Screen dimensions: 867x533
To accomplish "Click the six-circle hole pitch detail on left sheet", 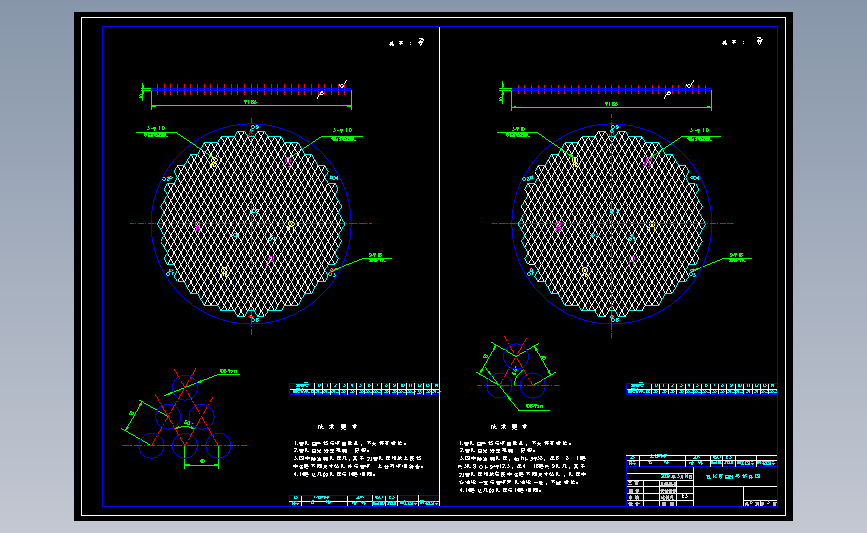I will pos(184,417).
